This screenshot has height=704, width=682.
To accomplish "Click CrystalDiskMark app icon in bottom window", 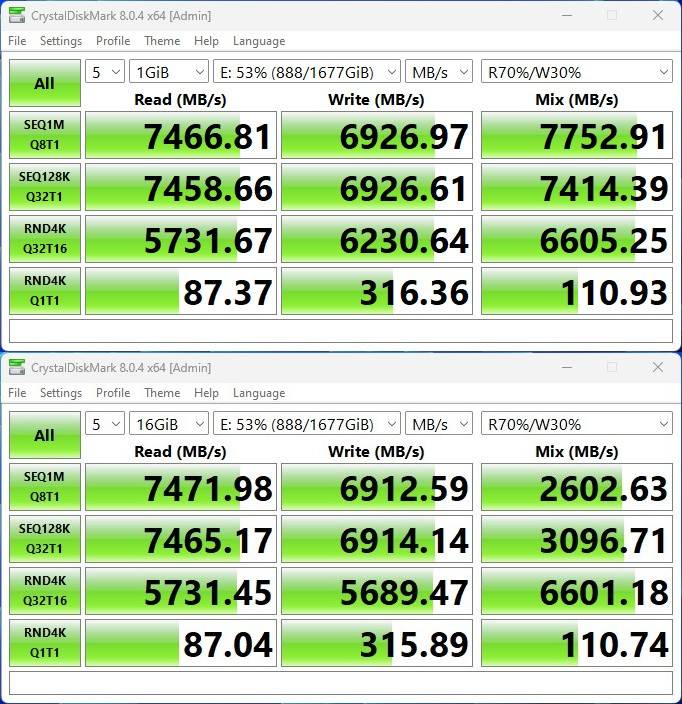I will pyautogui.click(x=17, y=367).
